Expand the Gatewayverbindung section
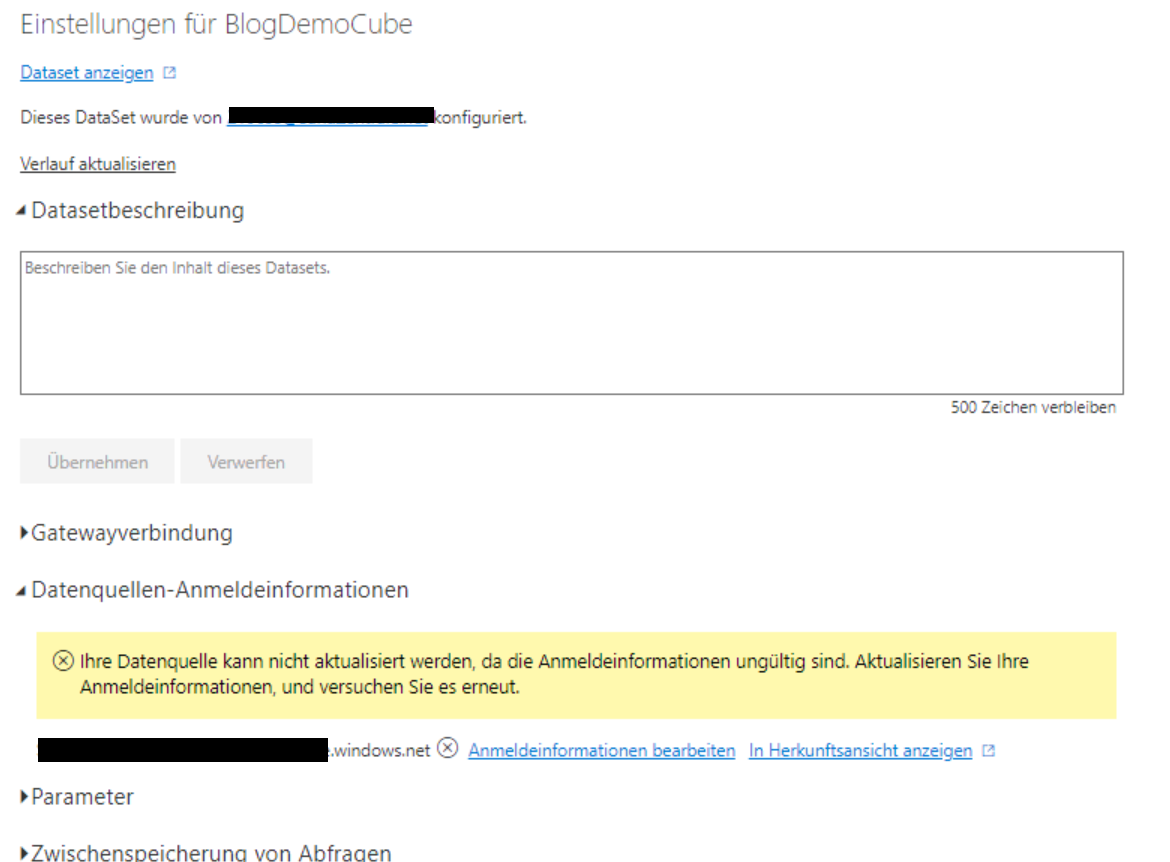1170x862 pixels. 24,532
